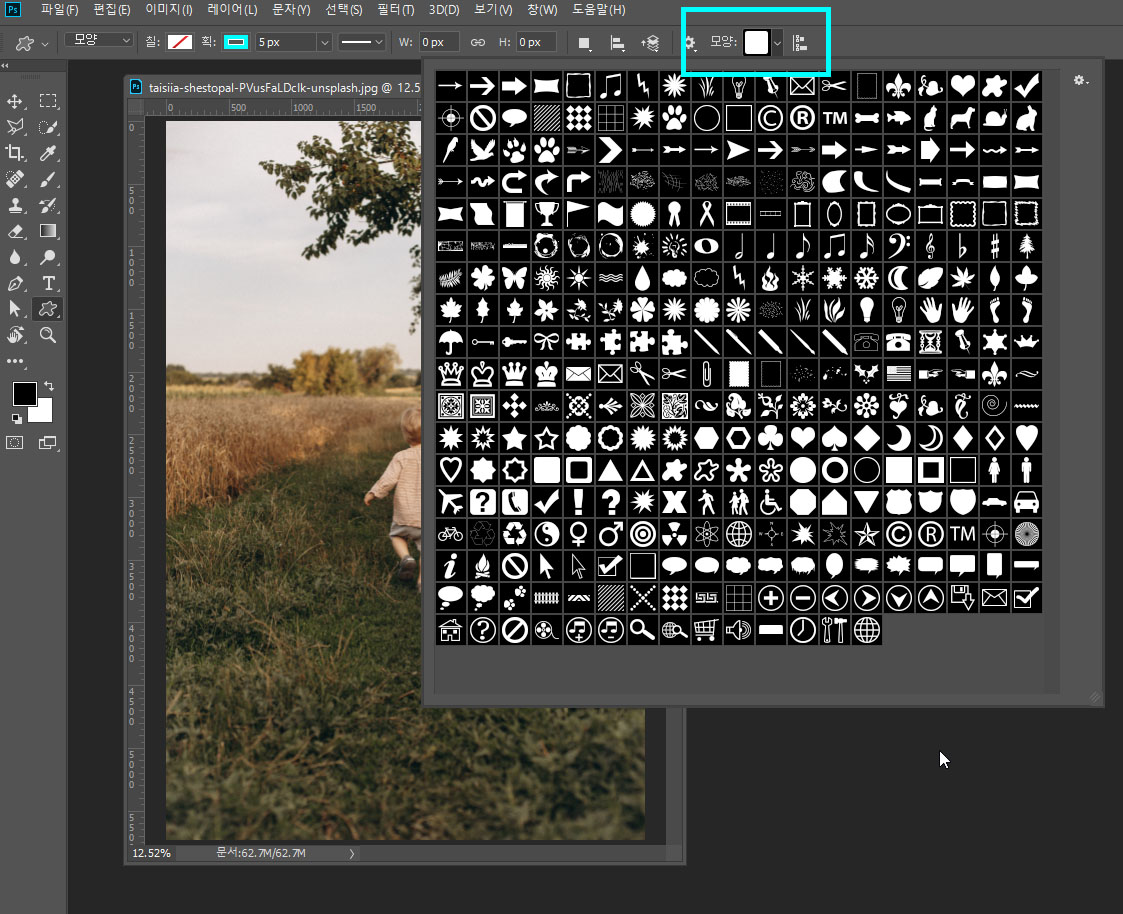Select the Clone Stamp tool
This screenshot has width=1123, height=914.
click(x=15, y=206)
